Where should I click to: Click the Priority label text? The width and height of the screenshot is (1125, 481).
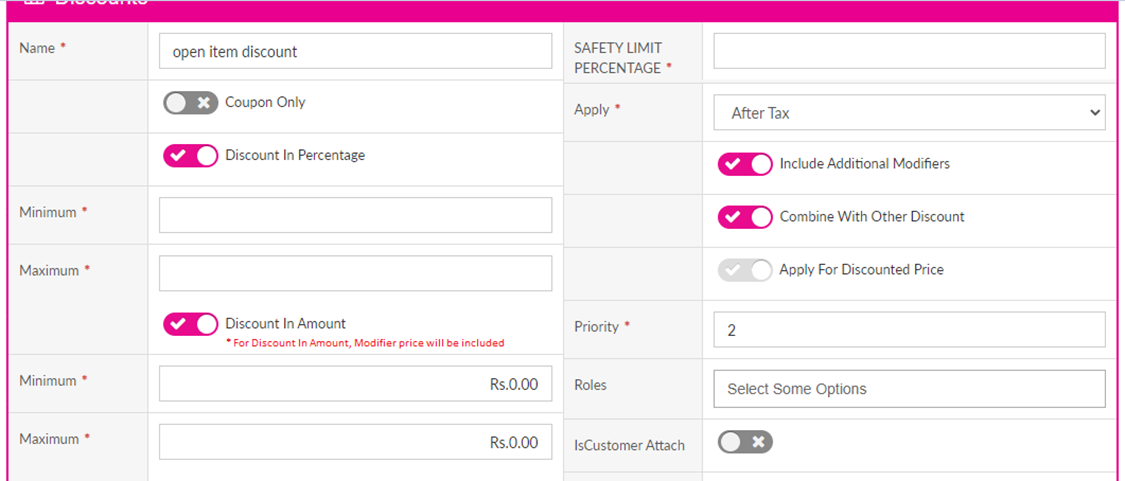[x=598, y=327]
